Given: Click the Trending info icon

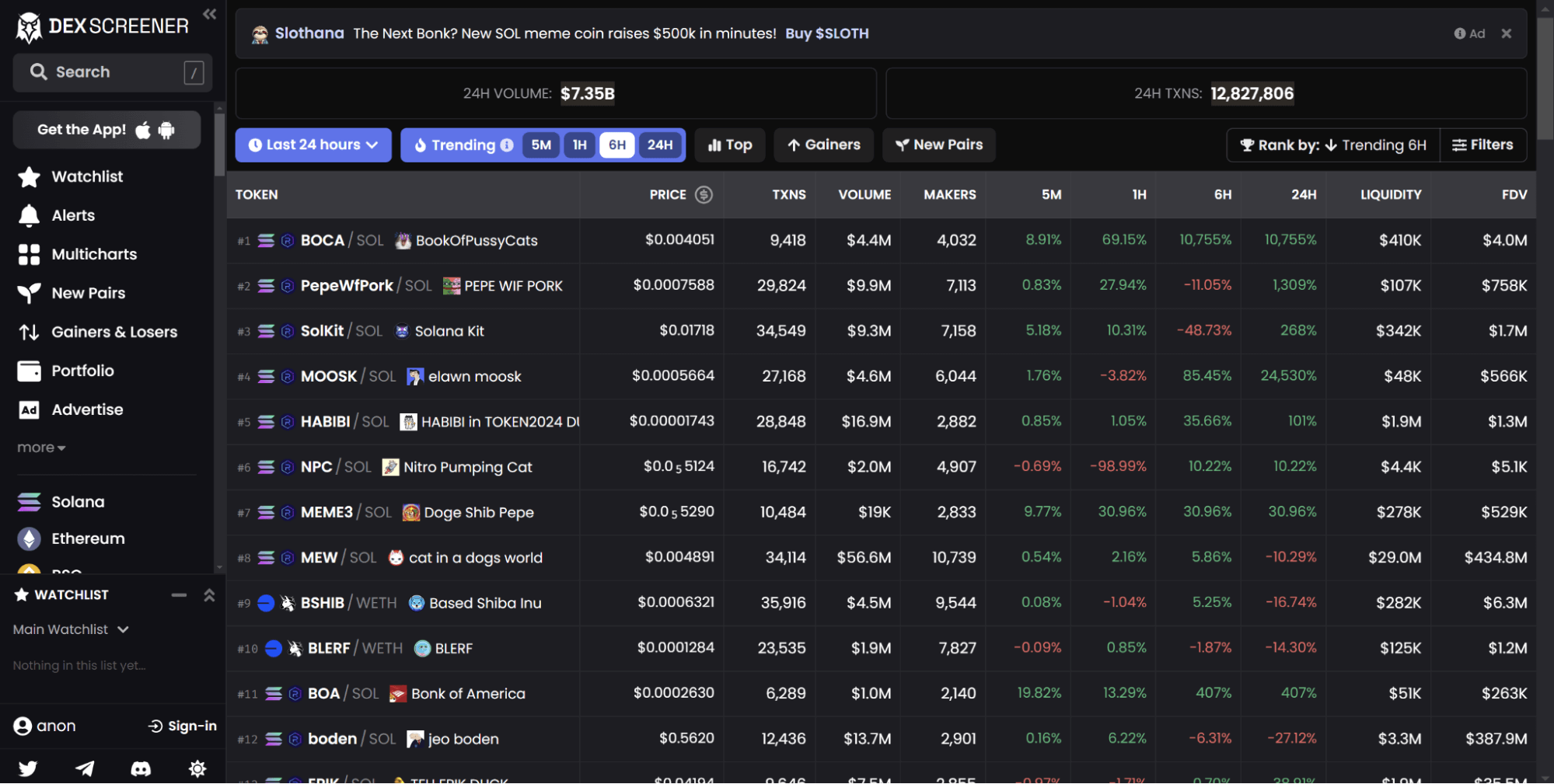Looking at the screenshot, I should (507, 145).
